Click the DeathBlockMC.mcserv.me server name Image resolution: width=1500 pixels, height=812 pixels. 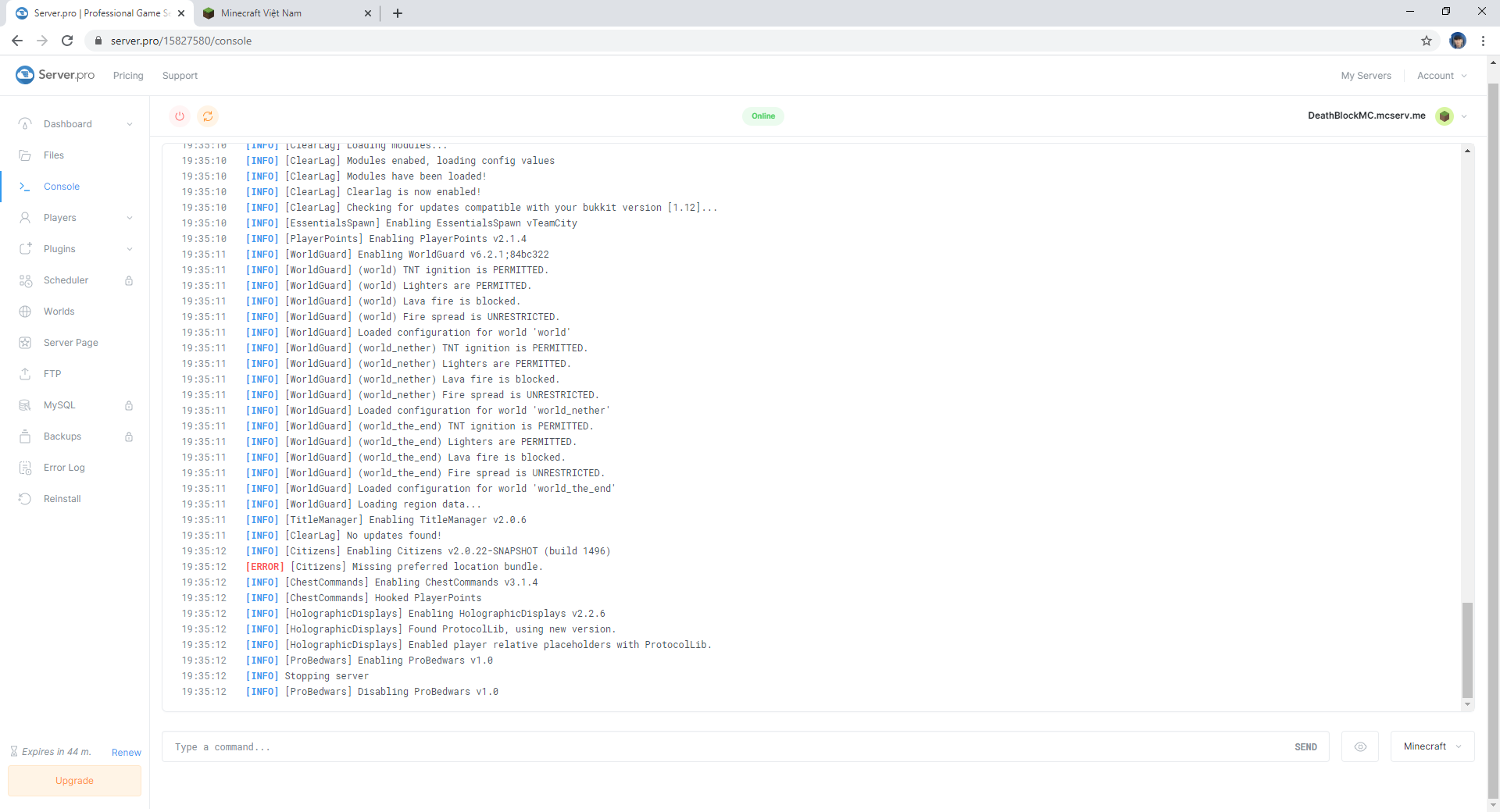[x=1366, y=116]
